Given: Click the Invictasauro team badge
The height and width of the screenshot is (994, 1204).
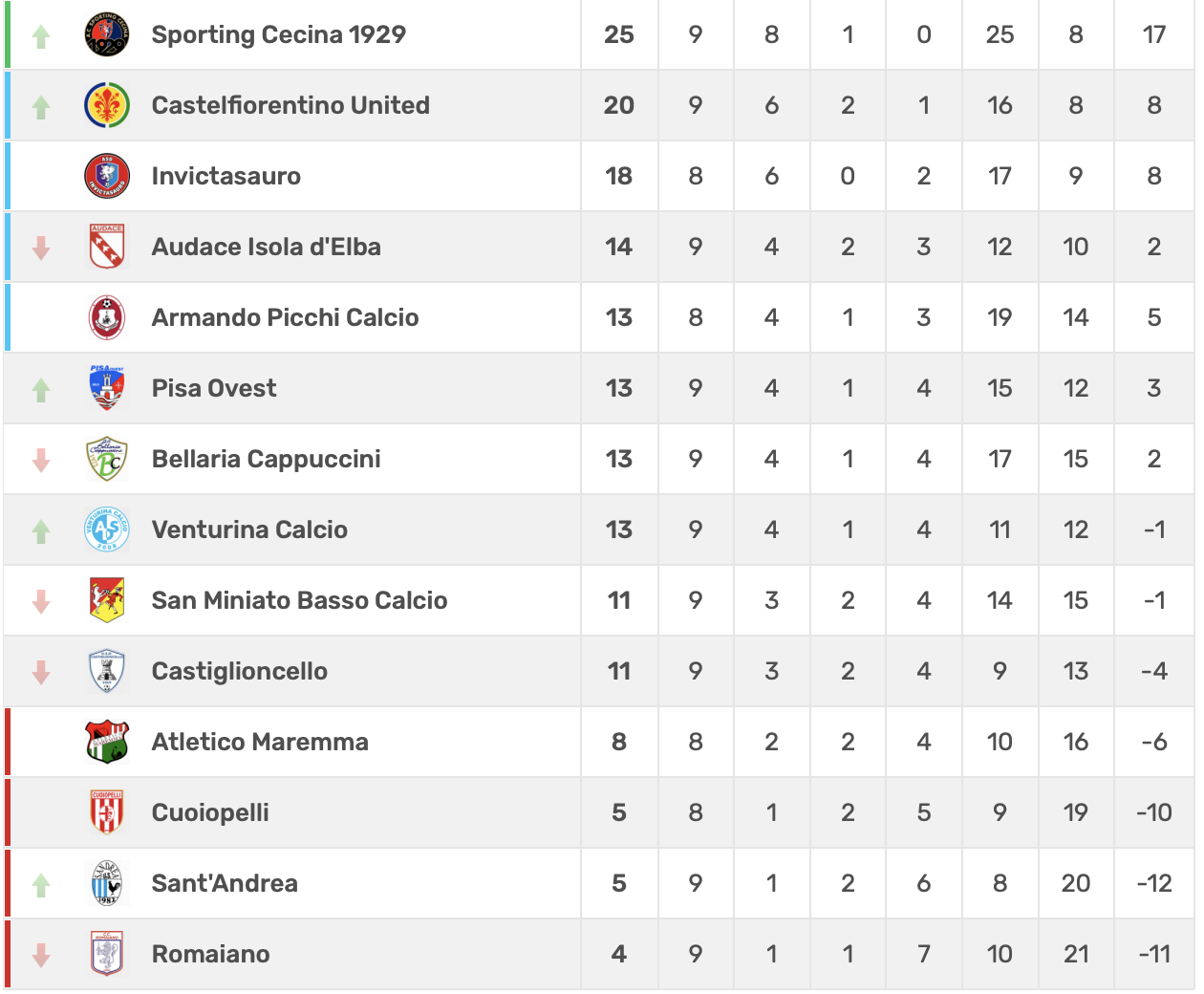Looking at the screenshot, I should [107, 177].
